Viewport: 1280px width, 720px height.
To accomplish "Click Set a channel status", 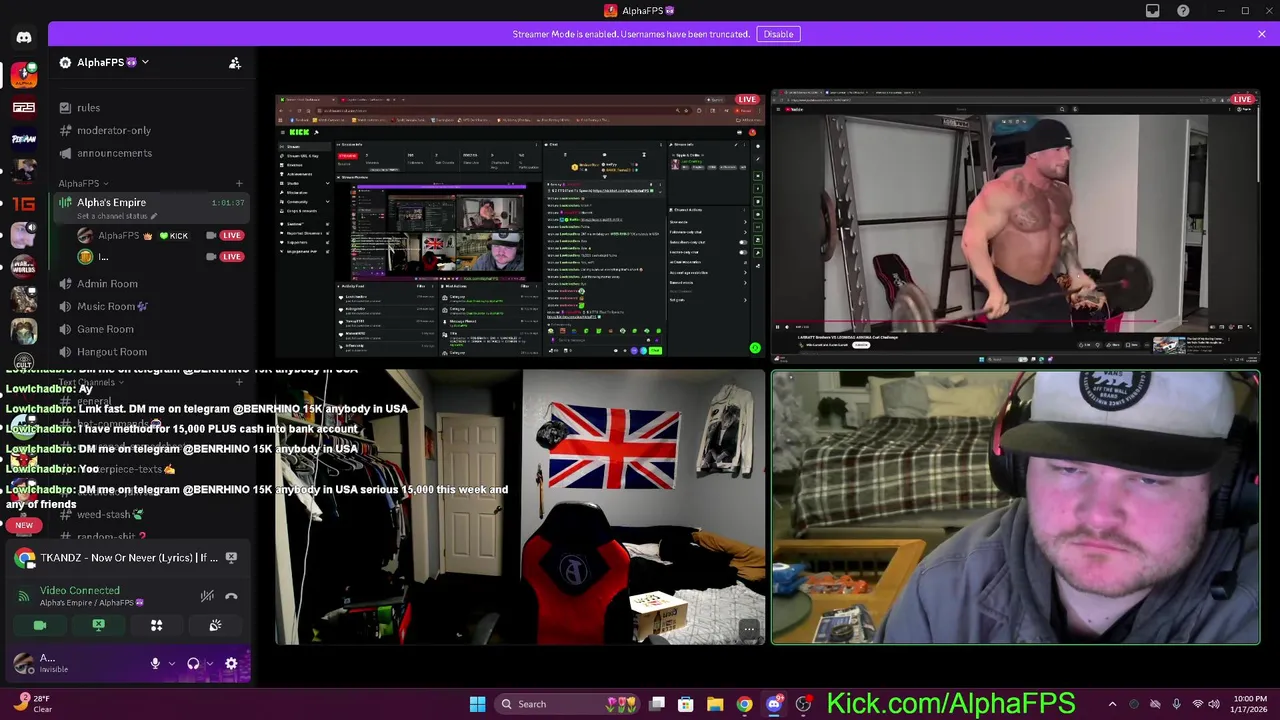I will 116,216.
